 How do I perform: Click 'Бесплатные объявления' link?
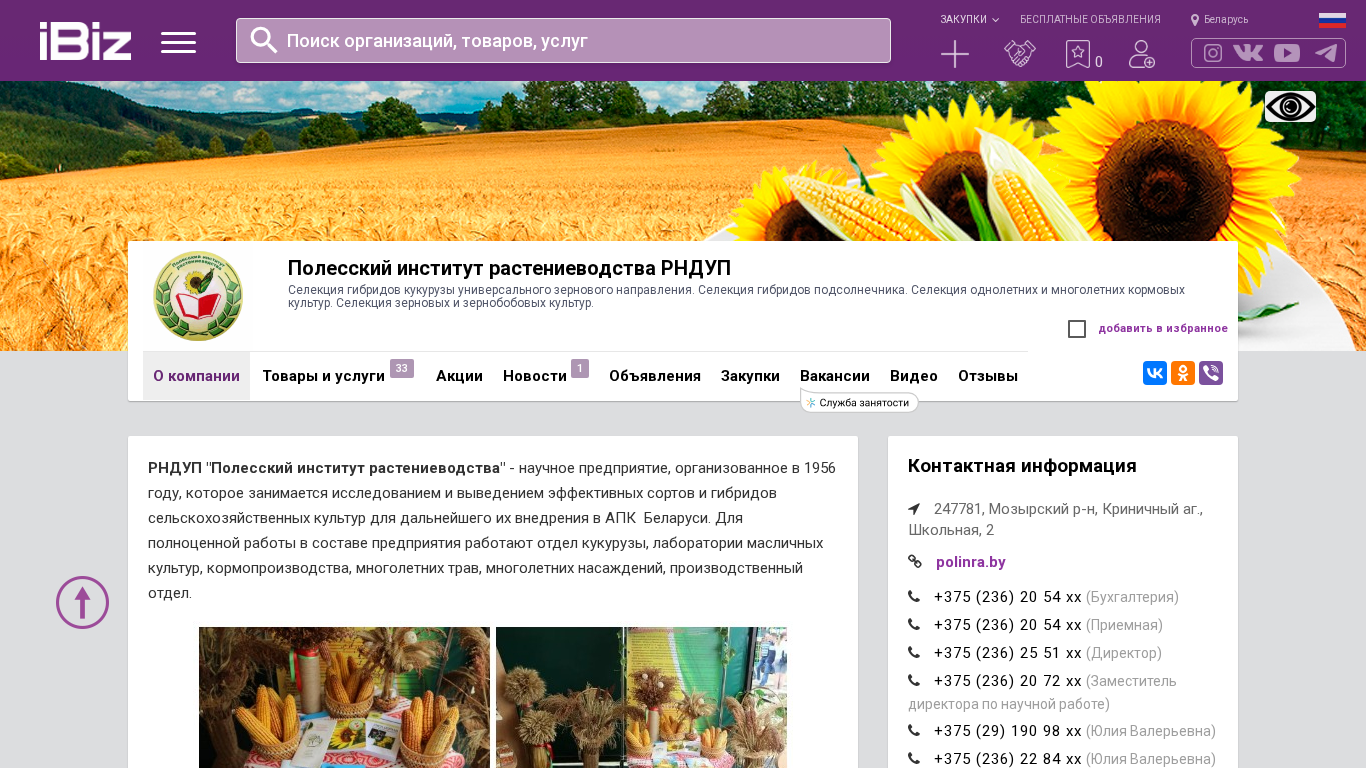[1090, 20]
